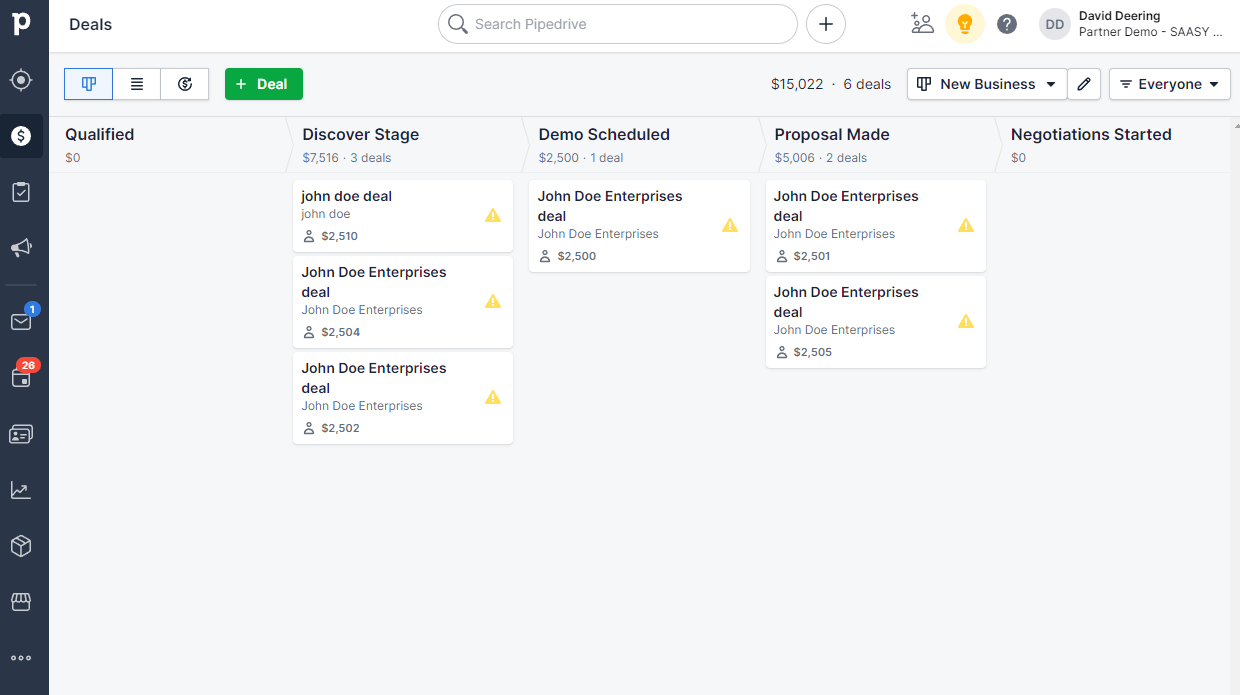Switch to forecast view
The width and height of the screenshot is (1240, 695).
click(x=185, y=84)
